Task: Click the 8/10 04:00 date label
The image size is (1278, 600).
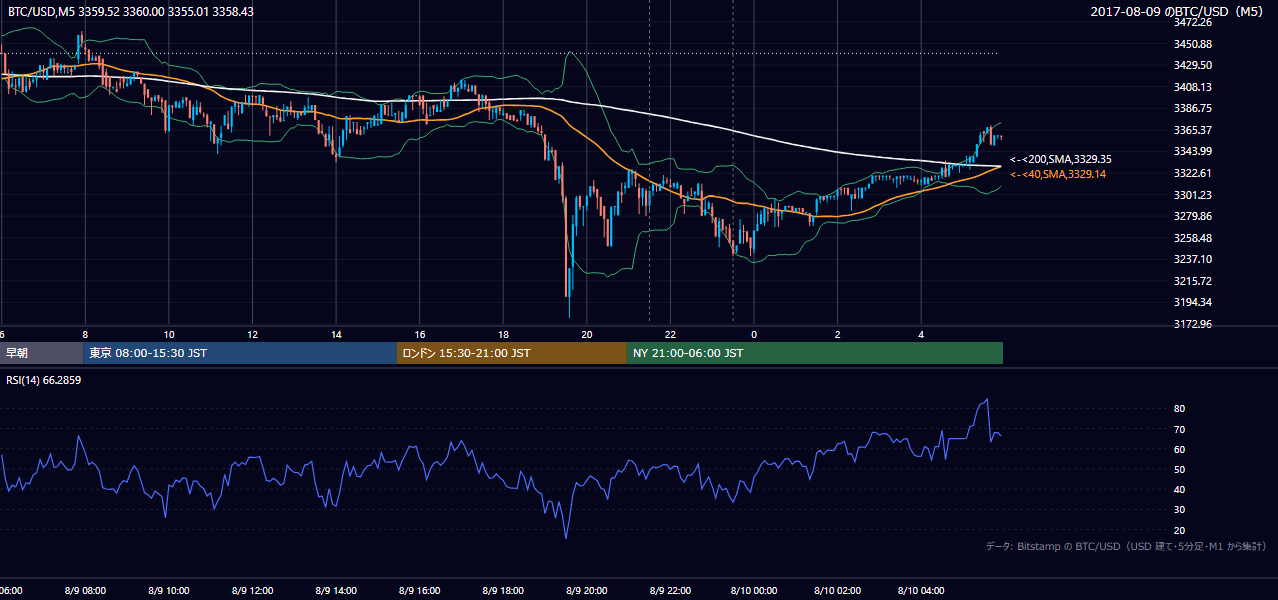Action: (921, 591)
